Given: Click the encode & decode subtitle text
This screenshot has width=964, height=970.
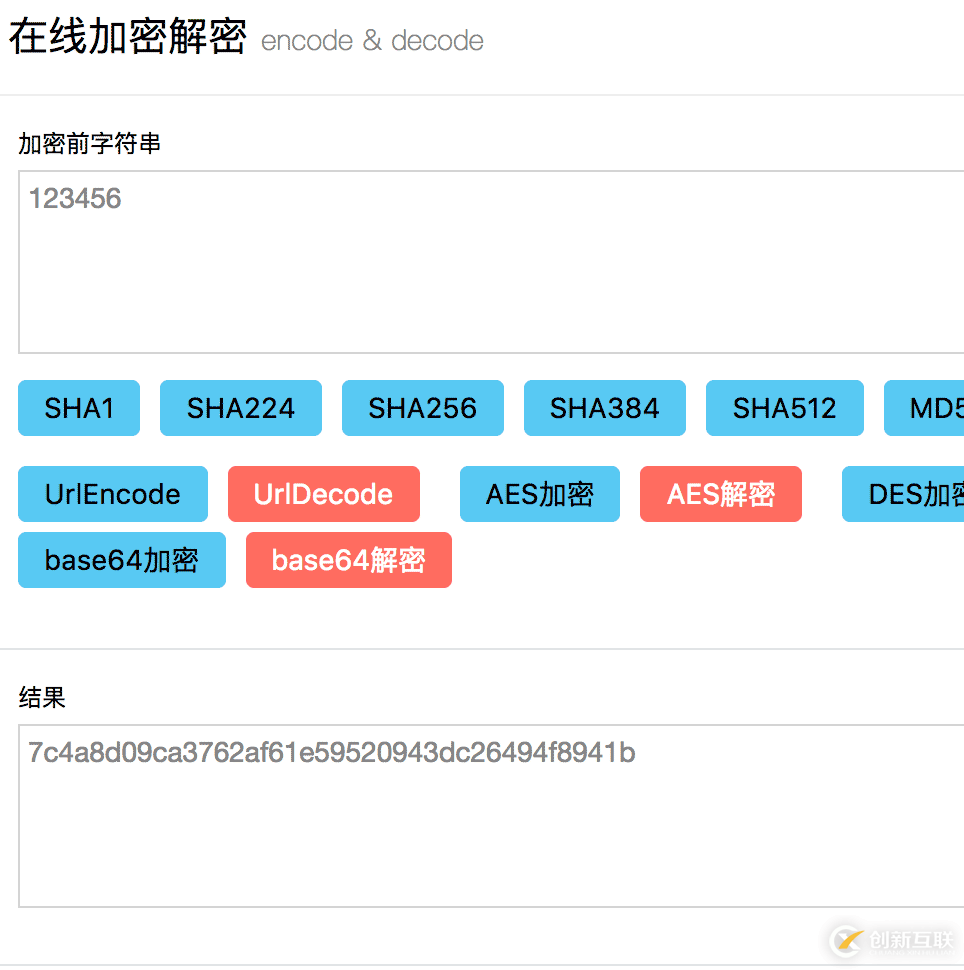Looking at the screenshot, I should pyautogui.click(x=372, y=41).
